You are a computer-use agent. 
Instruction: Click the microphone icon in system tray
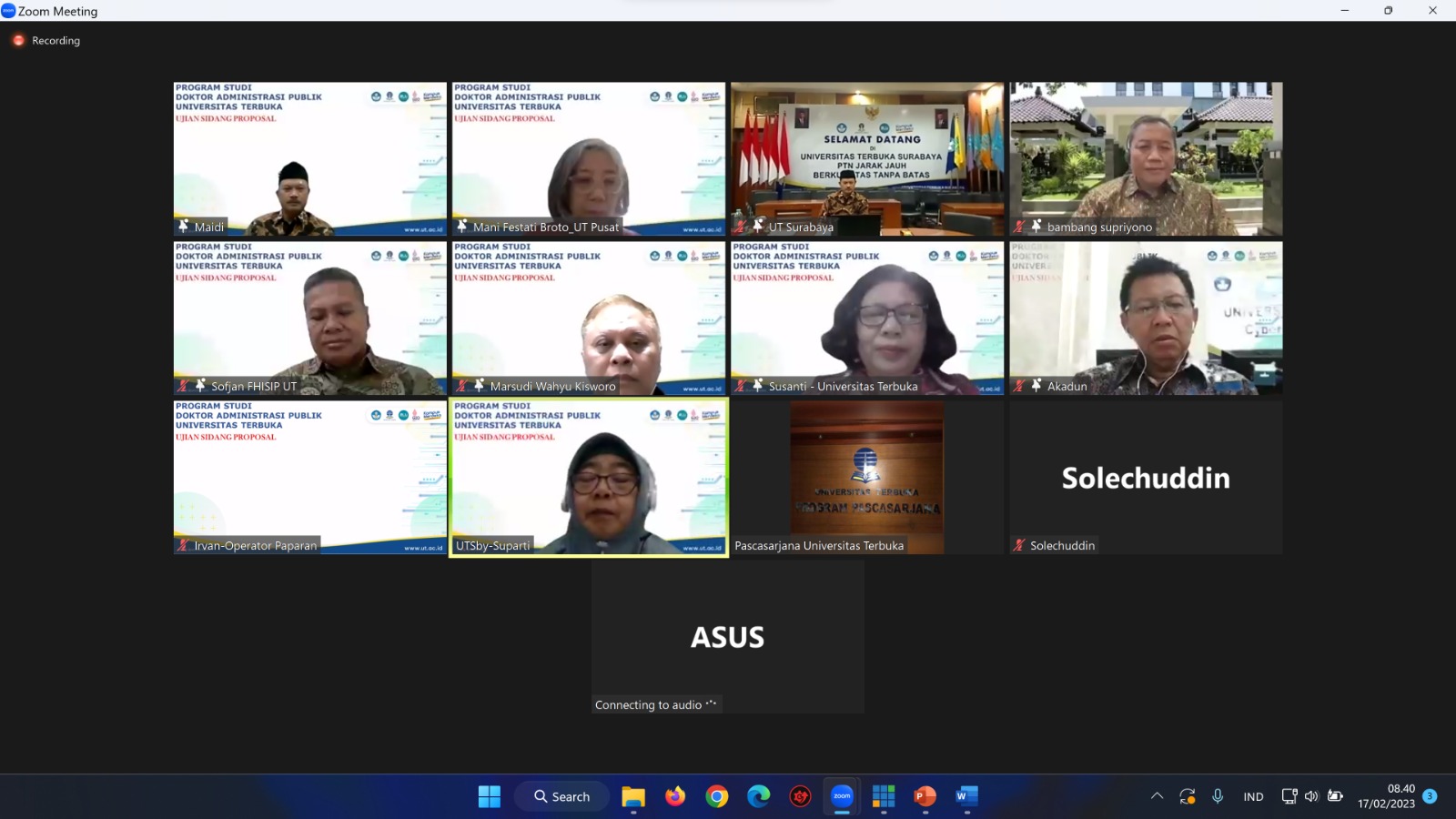pyautogui.click(x=1218, y=796)
